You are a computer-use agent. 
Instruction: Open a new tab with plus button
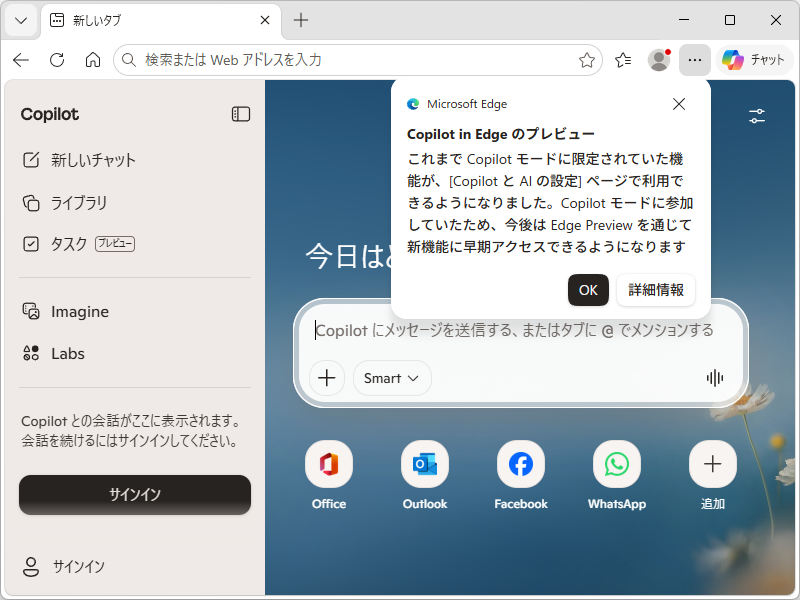coord(301,20)
